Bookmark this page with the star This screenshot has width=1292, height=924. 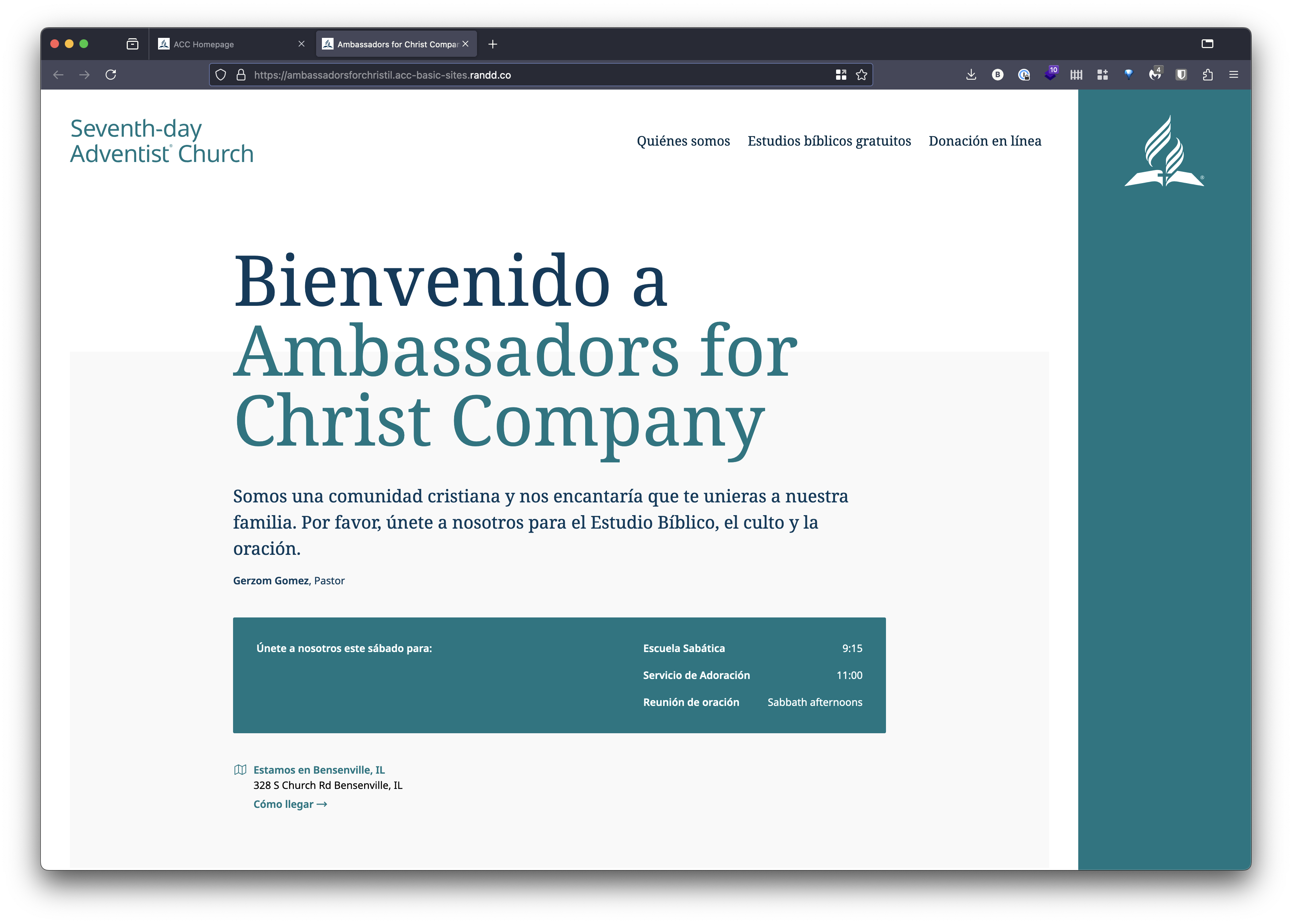point(862,75)
